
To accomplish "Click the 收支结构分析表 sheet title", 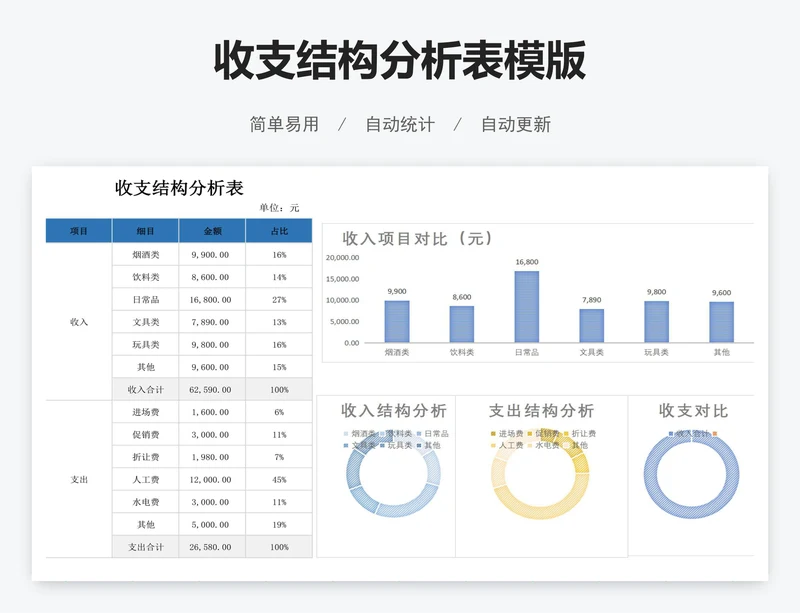I will [x=179, y=188].
